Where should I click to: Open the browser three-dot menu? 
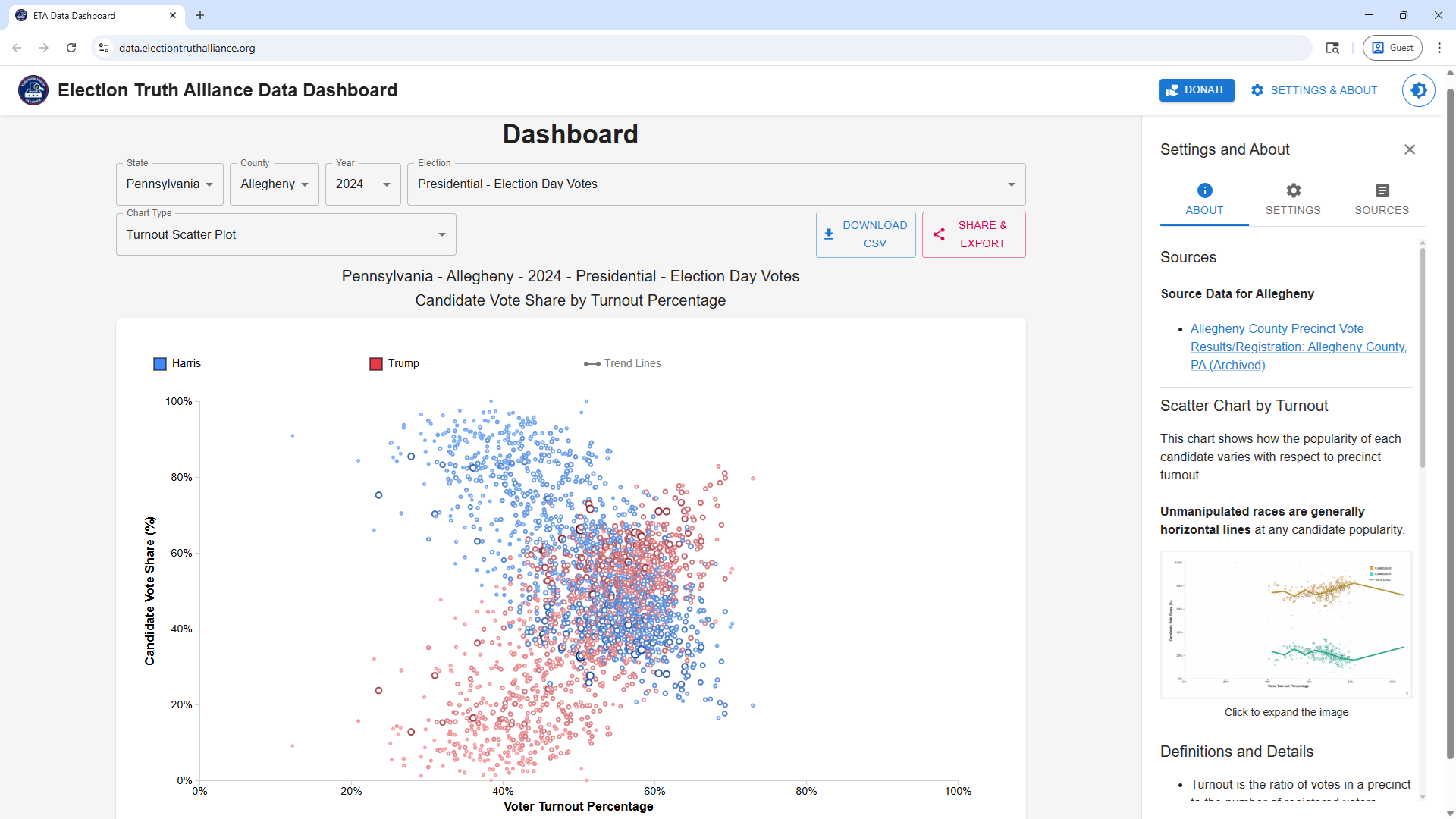pos(1439,48)
